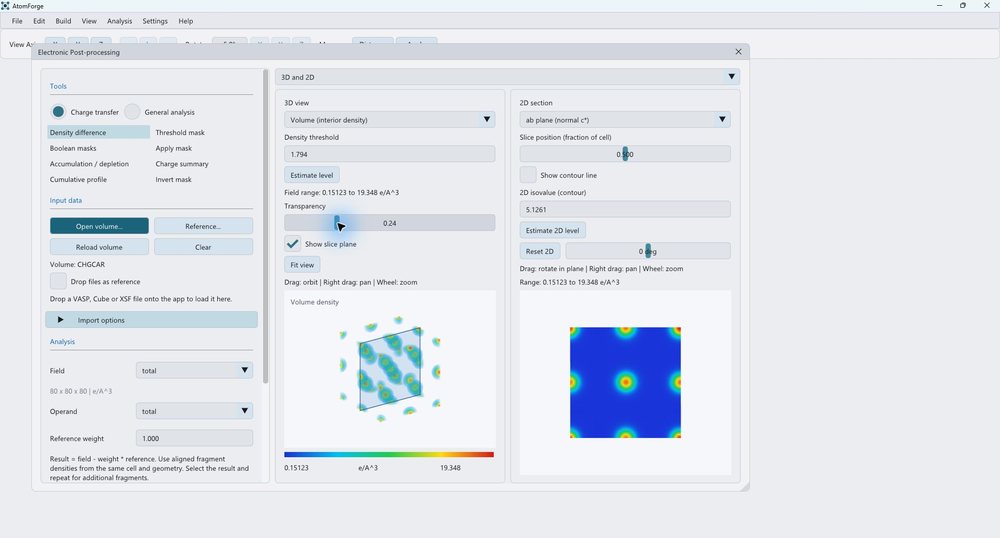The width and height of the screenshot is (1000, 538).
Task: Click the 2D section density map
Action: [625, 382]
